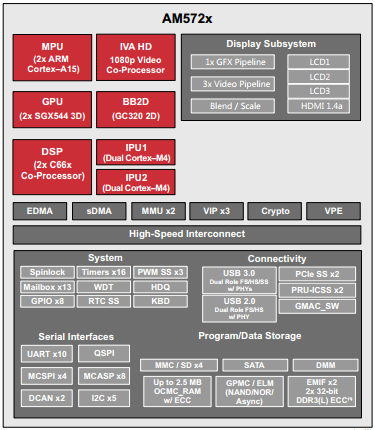
Task: Select the RTC SS box
Action: 104,301
